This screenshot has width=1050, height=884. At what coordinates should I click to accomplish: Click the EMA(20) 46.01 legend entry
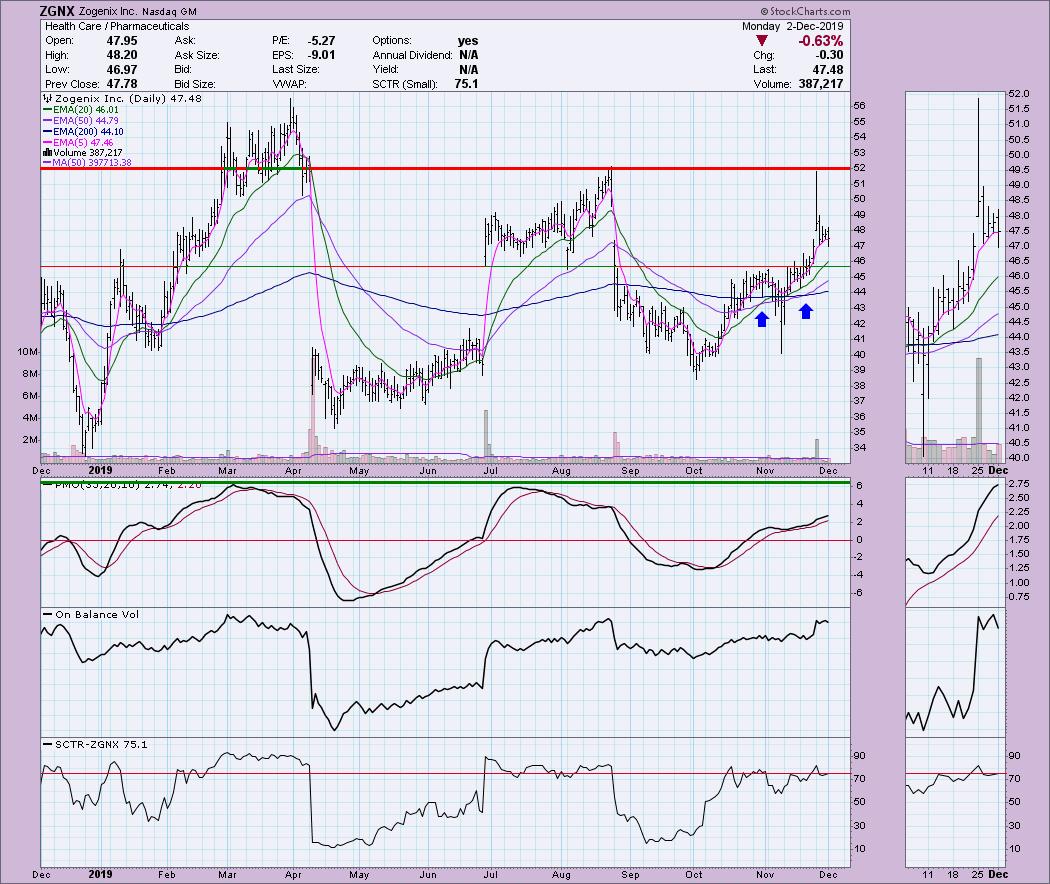click(x=80, y=110)
